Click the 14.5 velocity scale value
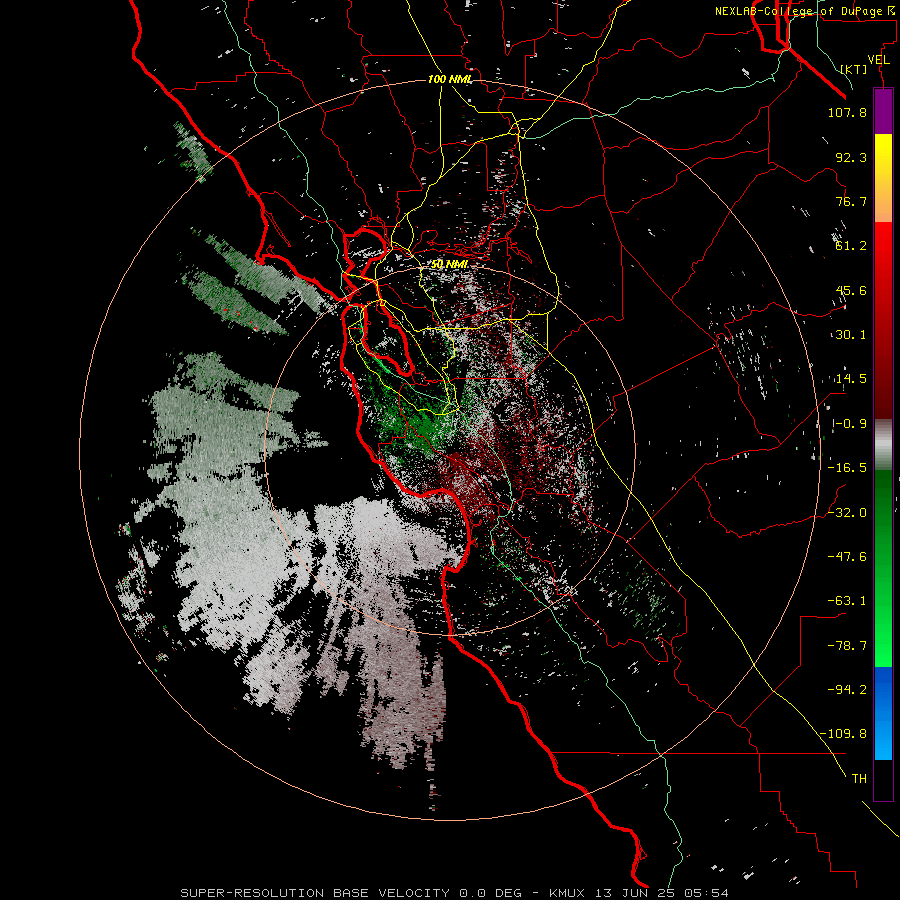This screenshot has height=900, width=900. pos(851,379)
